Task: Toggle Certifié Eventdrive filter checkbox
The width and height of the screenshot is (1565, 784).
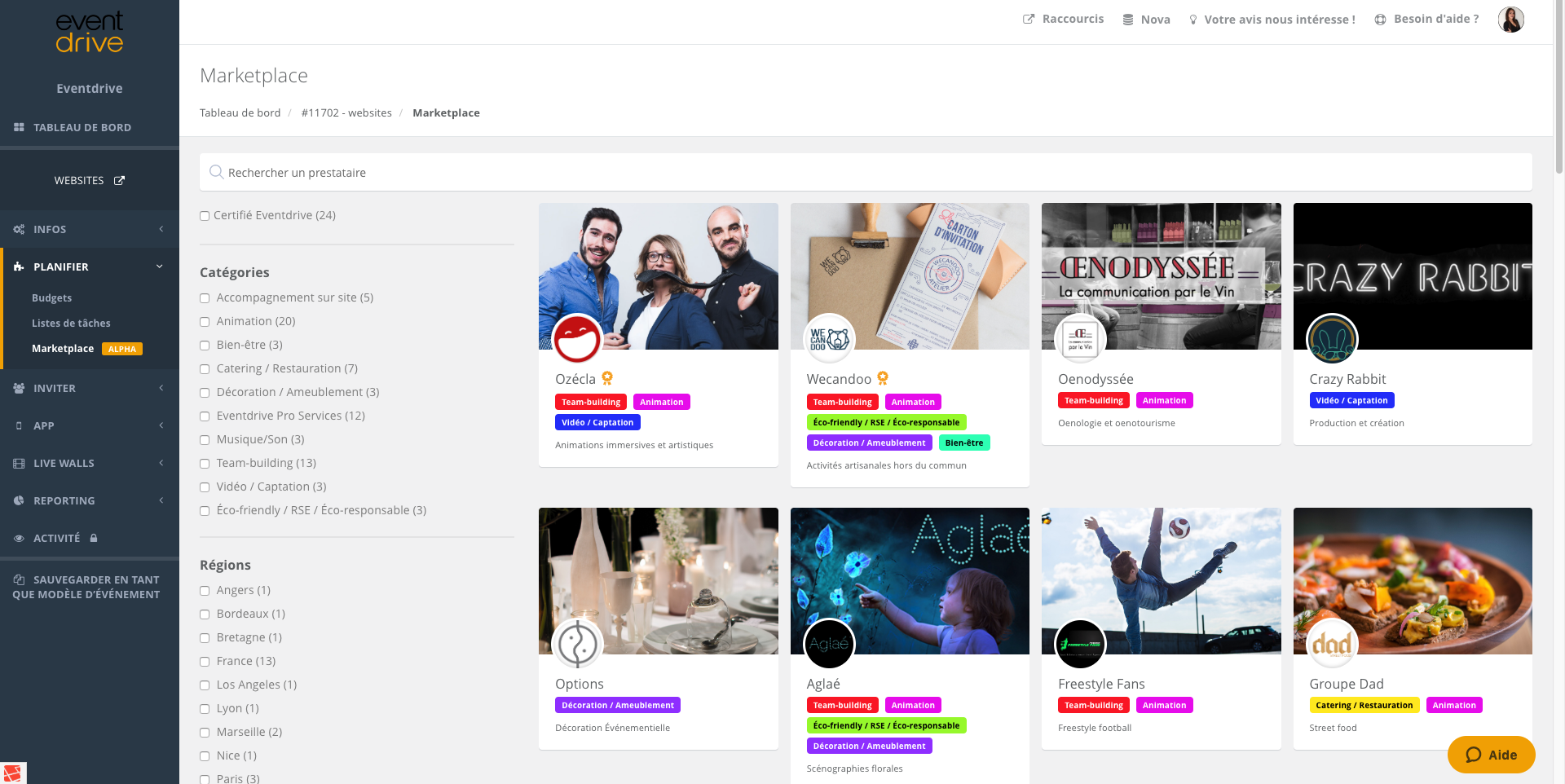Action: pos(205,216)
